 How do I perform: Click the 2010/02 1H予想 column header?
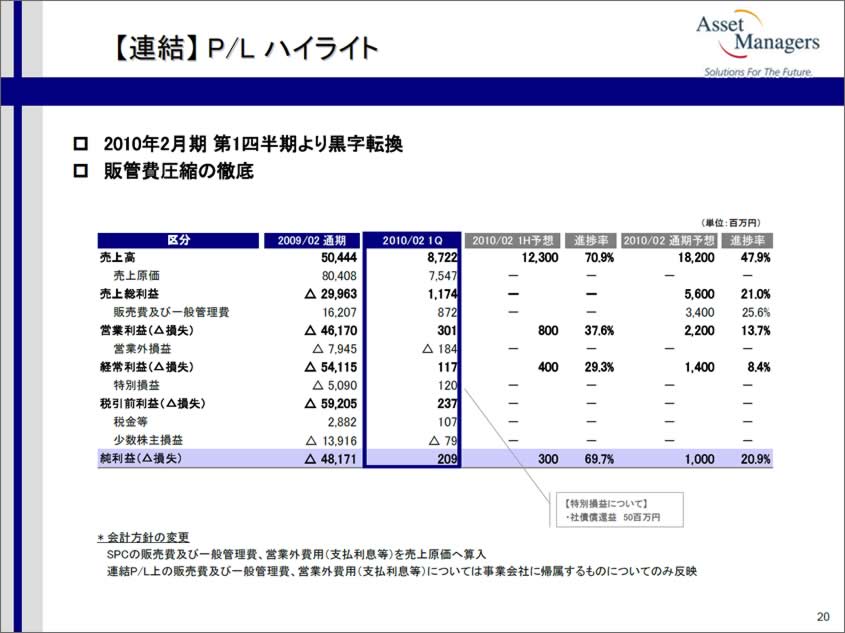point(512,240)
